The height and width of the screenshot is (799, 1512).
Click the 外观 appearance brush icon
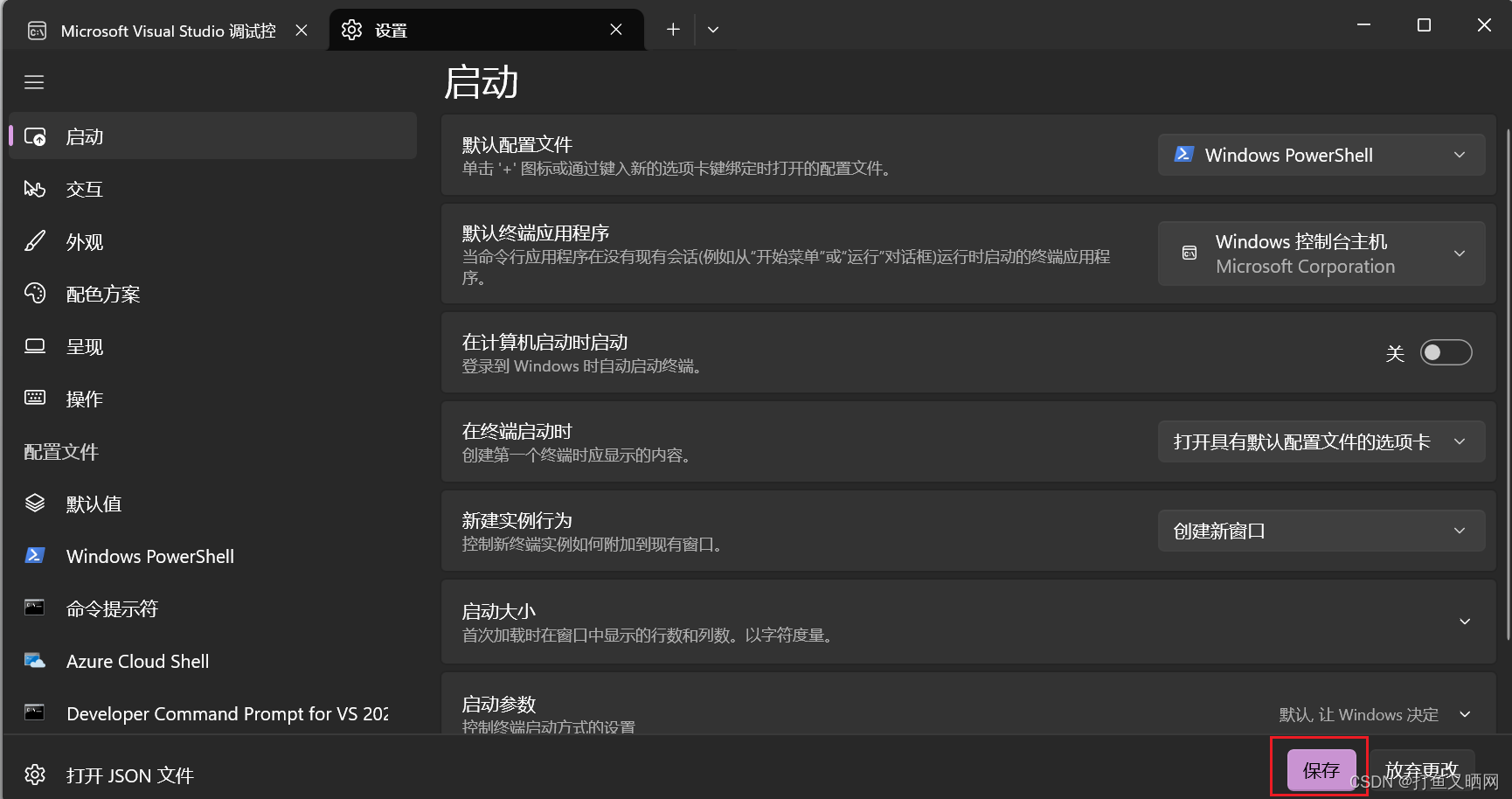tap(35, 241)
